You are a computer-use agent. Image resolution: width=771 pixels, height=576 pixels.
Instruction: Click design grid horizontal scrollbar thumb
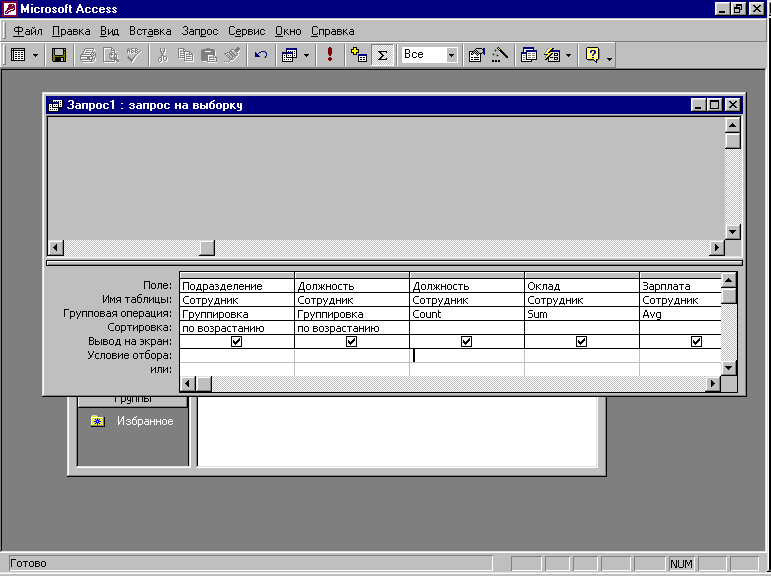pyautogui.click(x=204, y=384)
